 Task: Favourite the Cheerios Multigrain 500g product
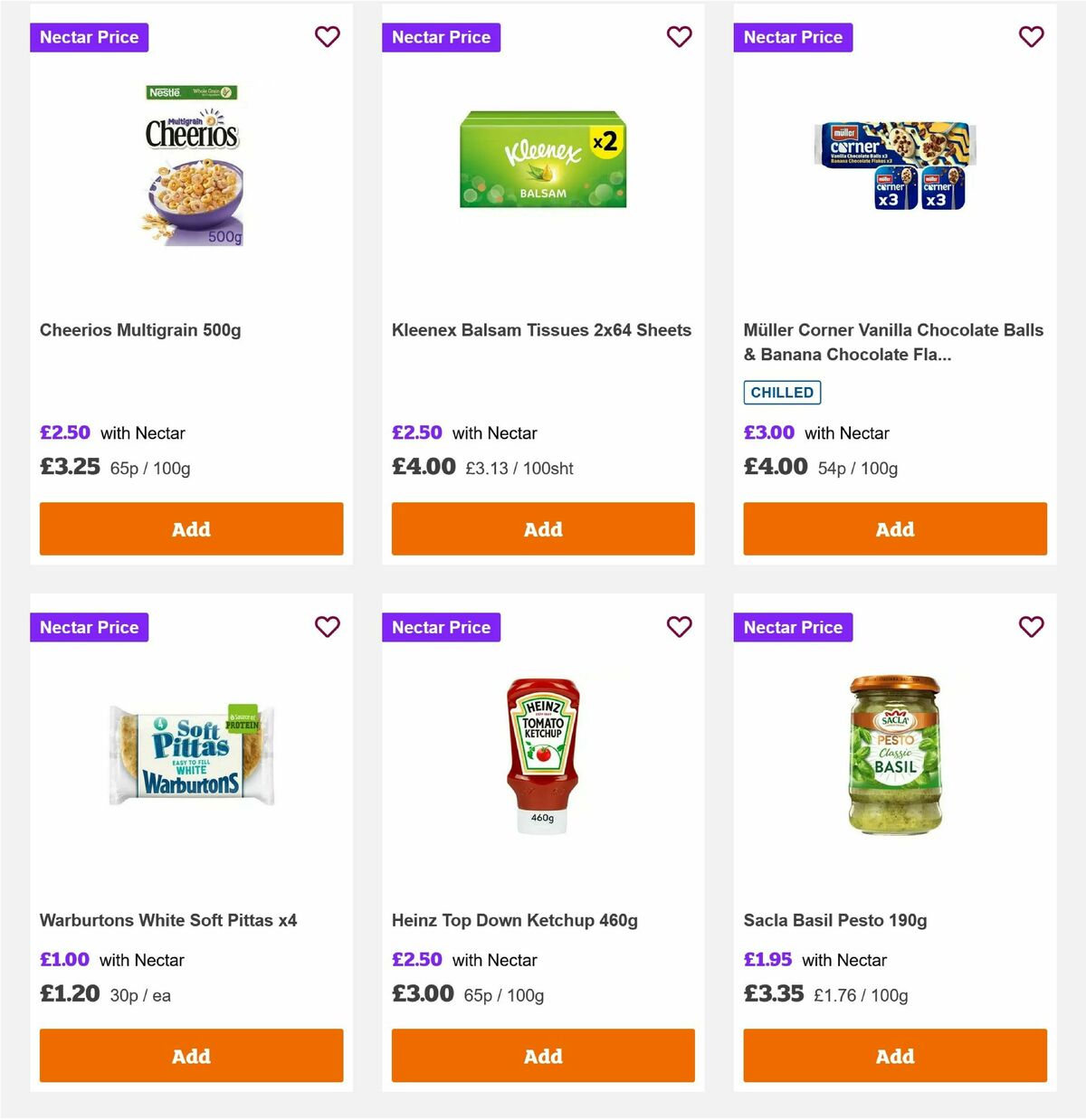(x=327, y=37)
